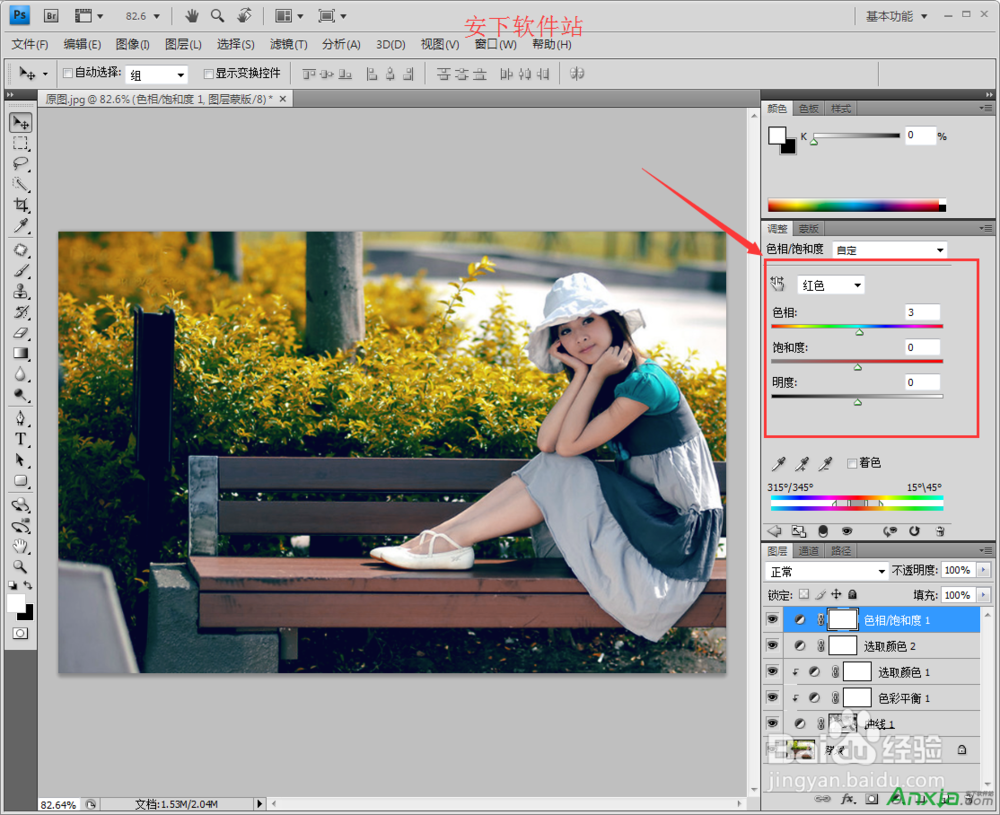Select the Eraser tool
The image size is (1000, 815).
pos(20,332)
